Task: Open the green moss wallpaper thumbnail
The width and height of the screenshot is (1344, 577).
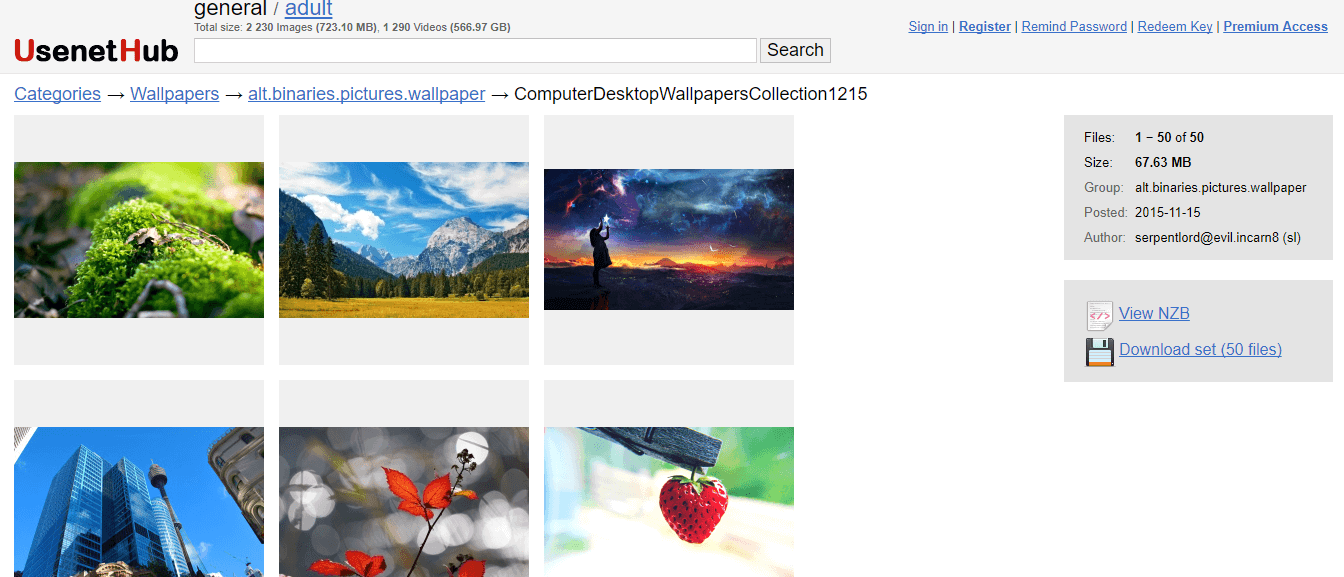Action: tap(139, 240)
